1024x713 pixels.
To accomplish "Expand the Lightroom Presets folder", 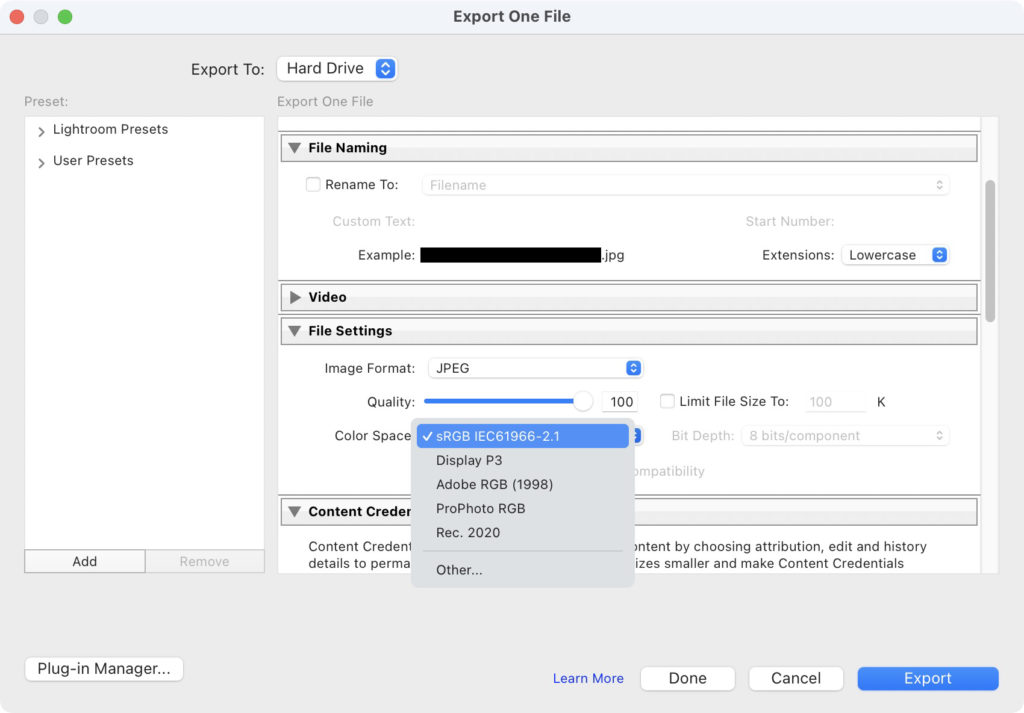I will coord(41,131).
